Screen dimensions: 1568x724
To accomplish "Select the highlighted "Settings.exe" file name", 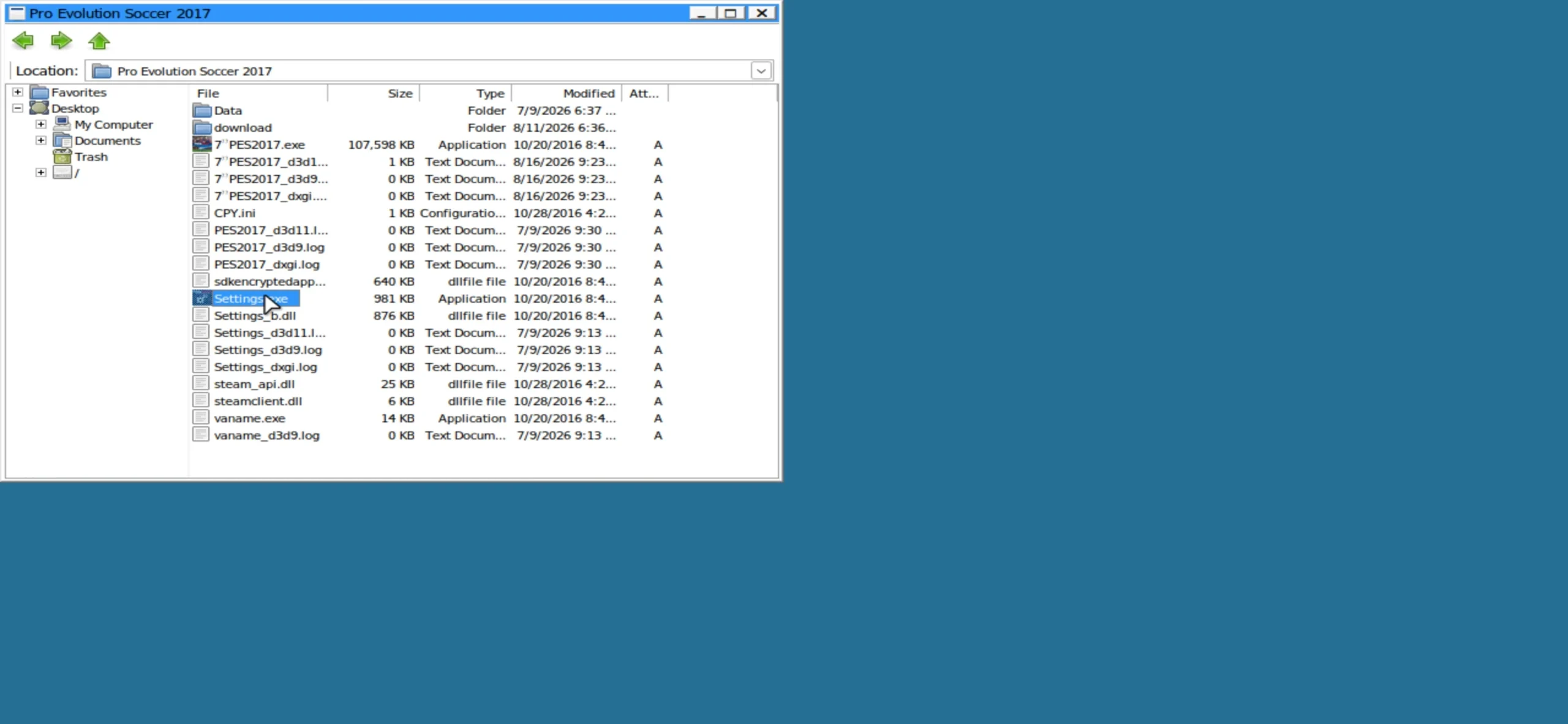I will (251, 299).
